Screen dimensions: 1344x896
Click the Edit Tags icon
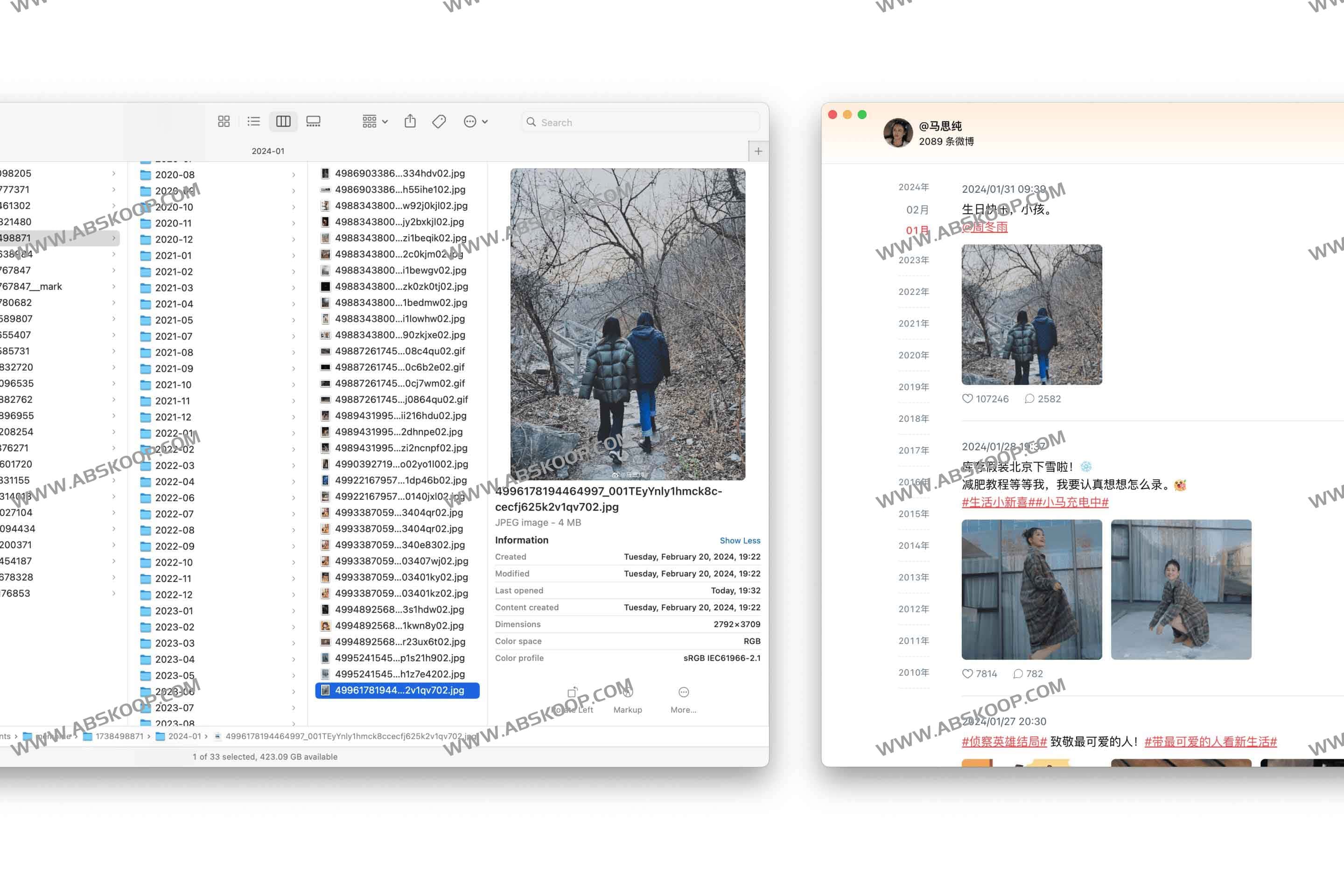click(x=439, y=122)
